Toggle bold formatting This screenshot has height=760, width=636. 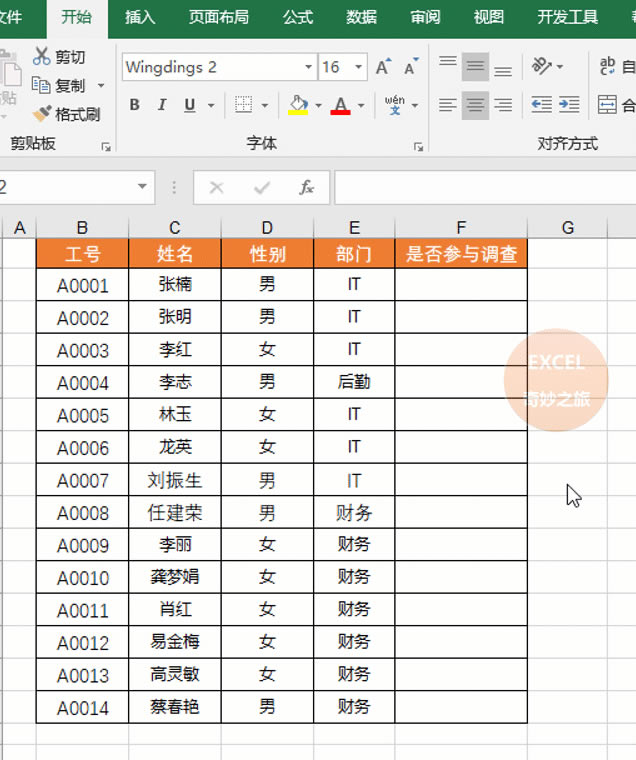tap(135, 105)
